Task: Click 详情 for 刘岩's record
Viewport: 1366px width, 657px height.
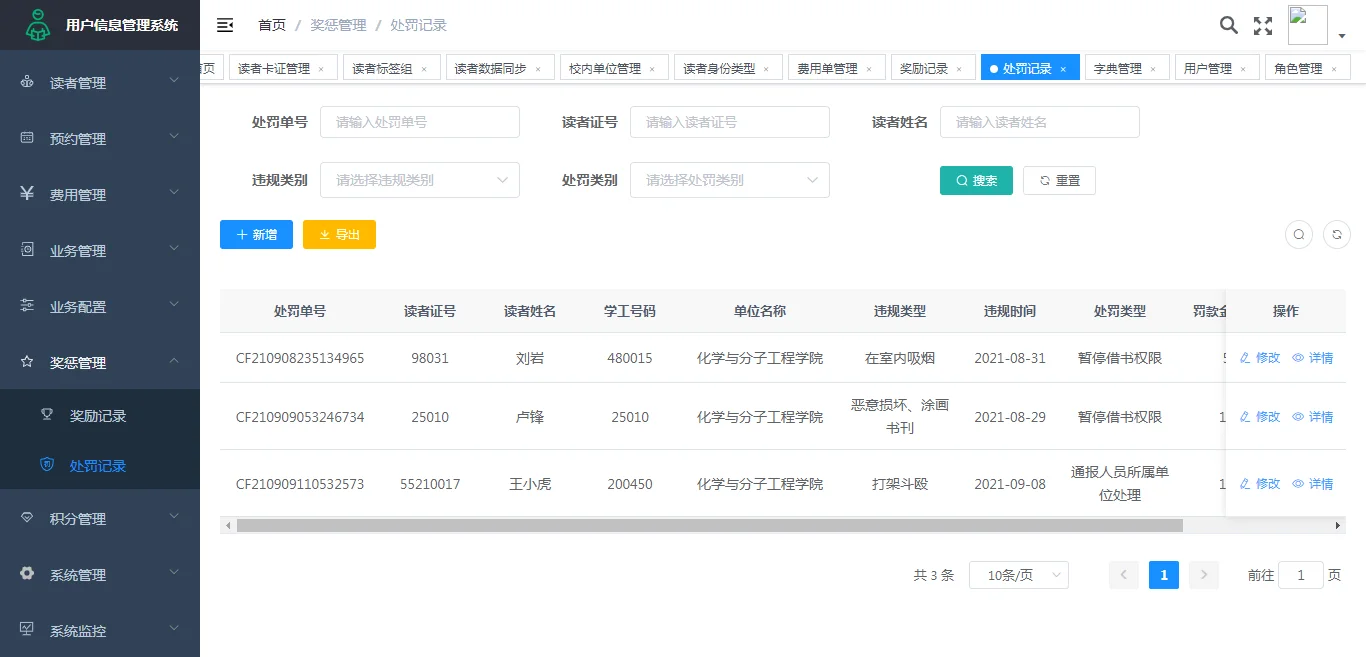Action: pyautogui.click(x=1313, y=358)
